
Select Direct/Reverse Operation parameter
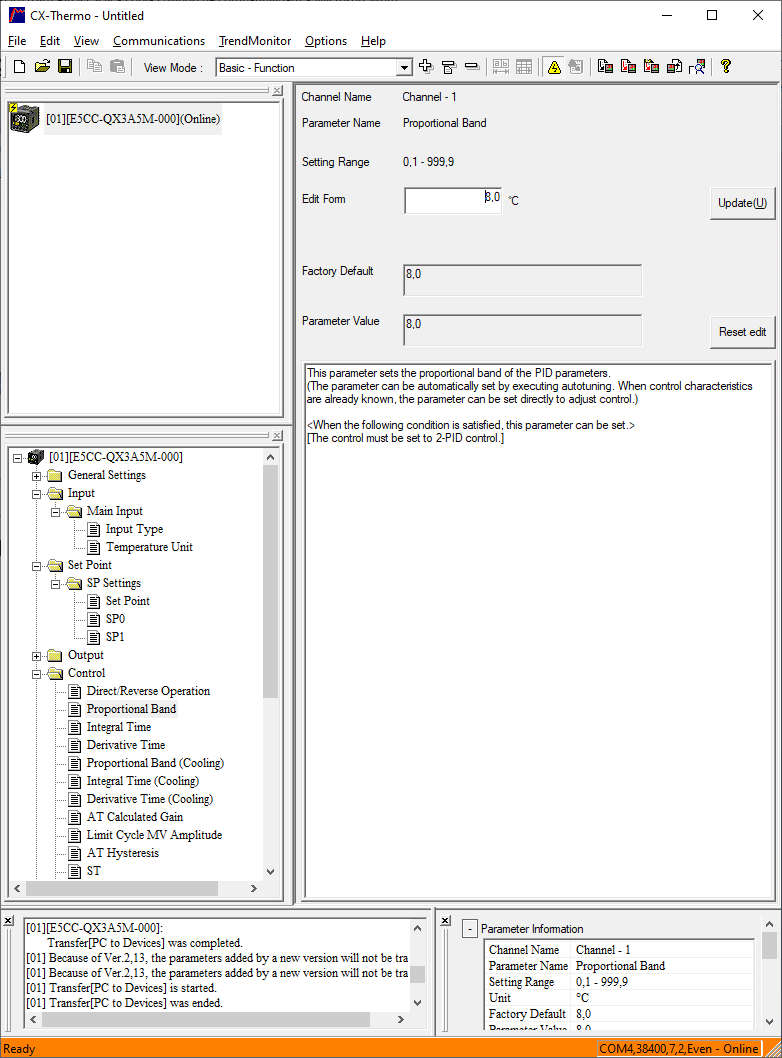coord(148,691)
